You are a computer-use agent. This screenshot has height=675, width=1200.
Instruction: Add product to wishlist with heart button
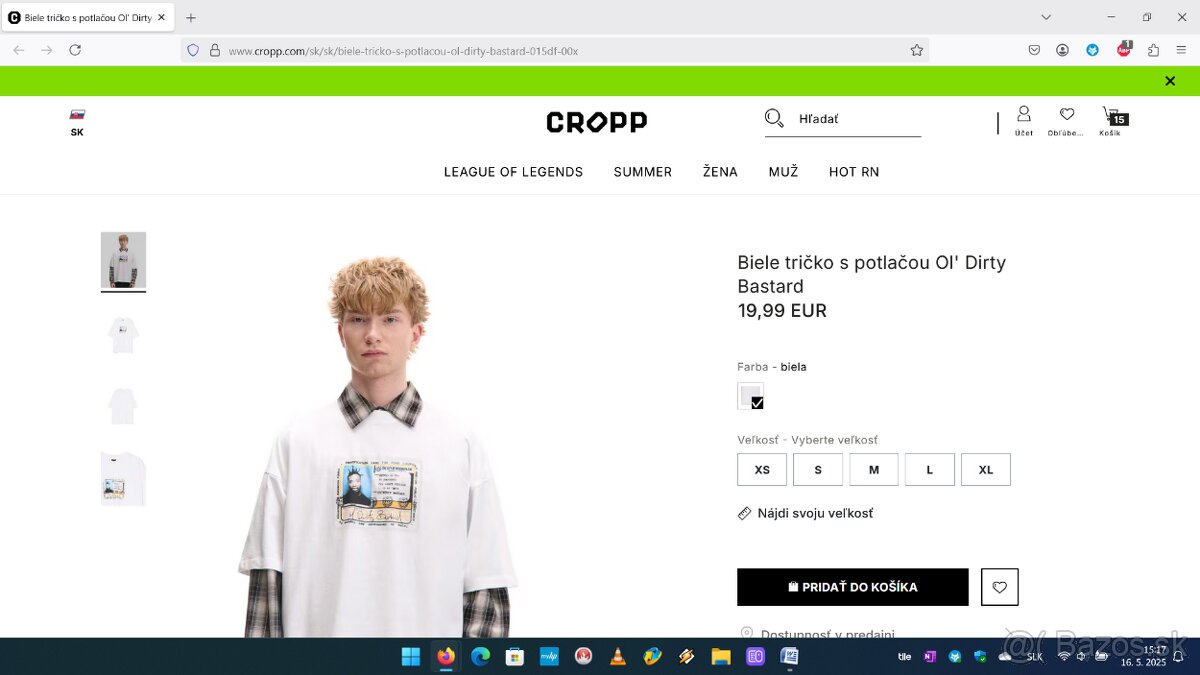pyautogui.click(x=1000, y=587)
